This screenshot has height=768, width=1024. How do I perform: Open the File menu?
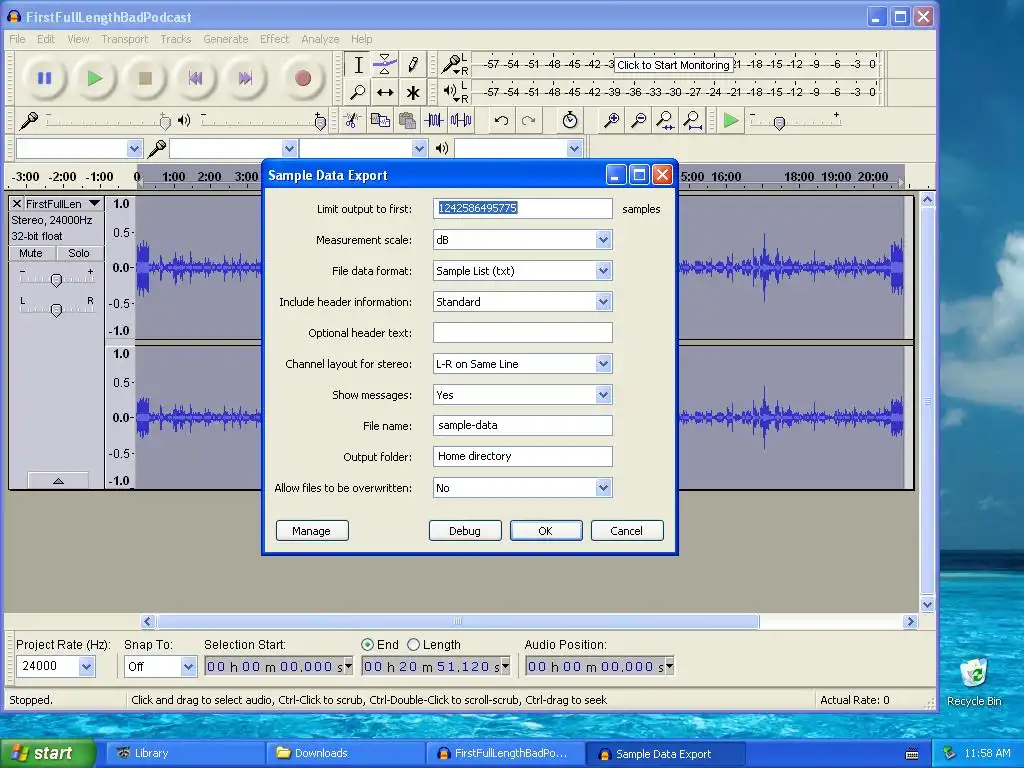(17, 39)
